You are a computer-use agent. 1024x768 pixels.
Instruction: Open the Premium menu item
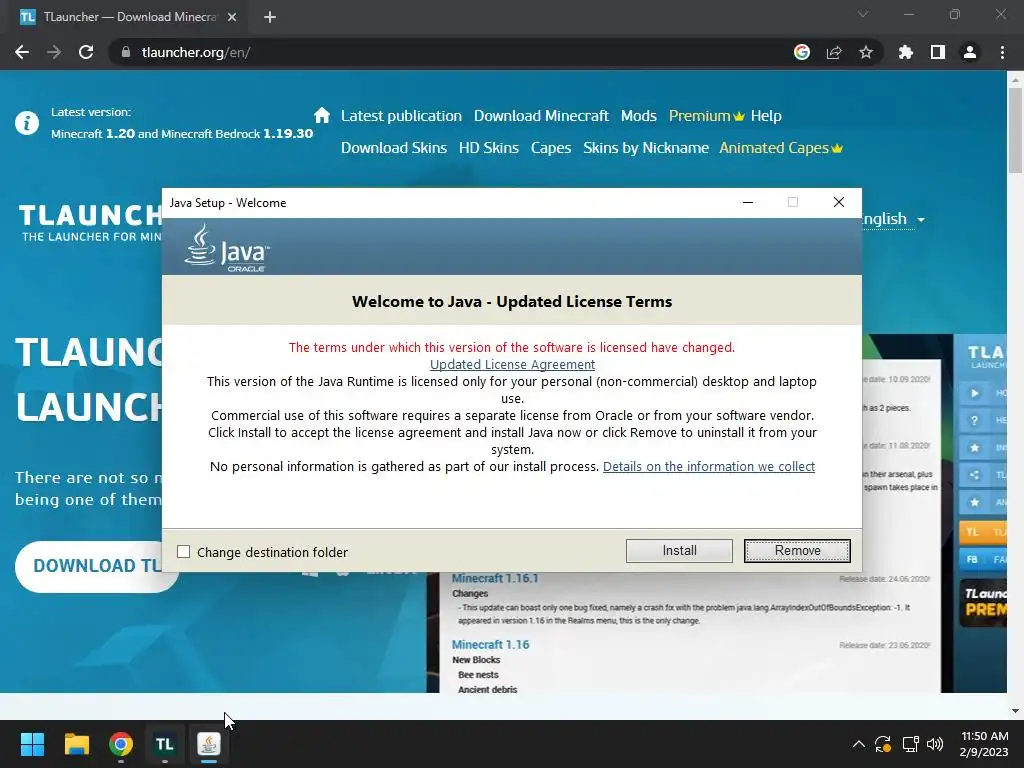[x=707, y=116]
